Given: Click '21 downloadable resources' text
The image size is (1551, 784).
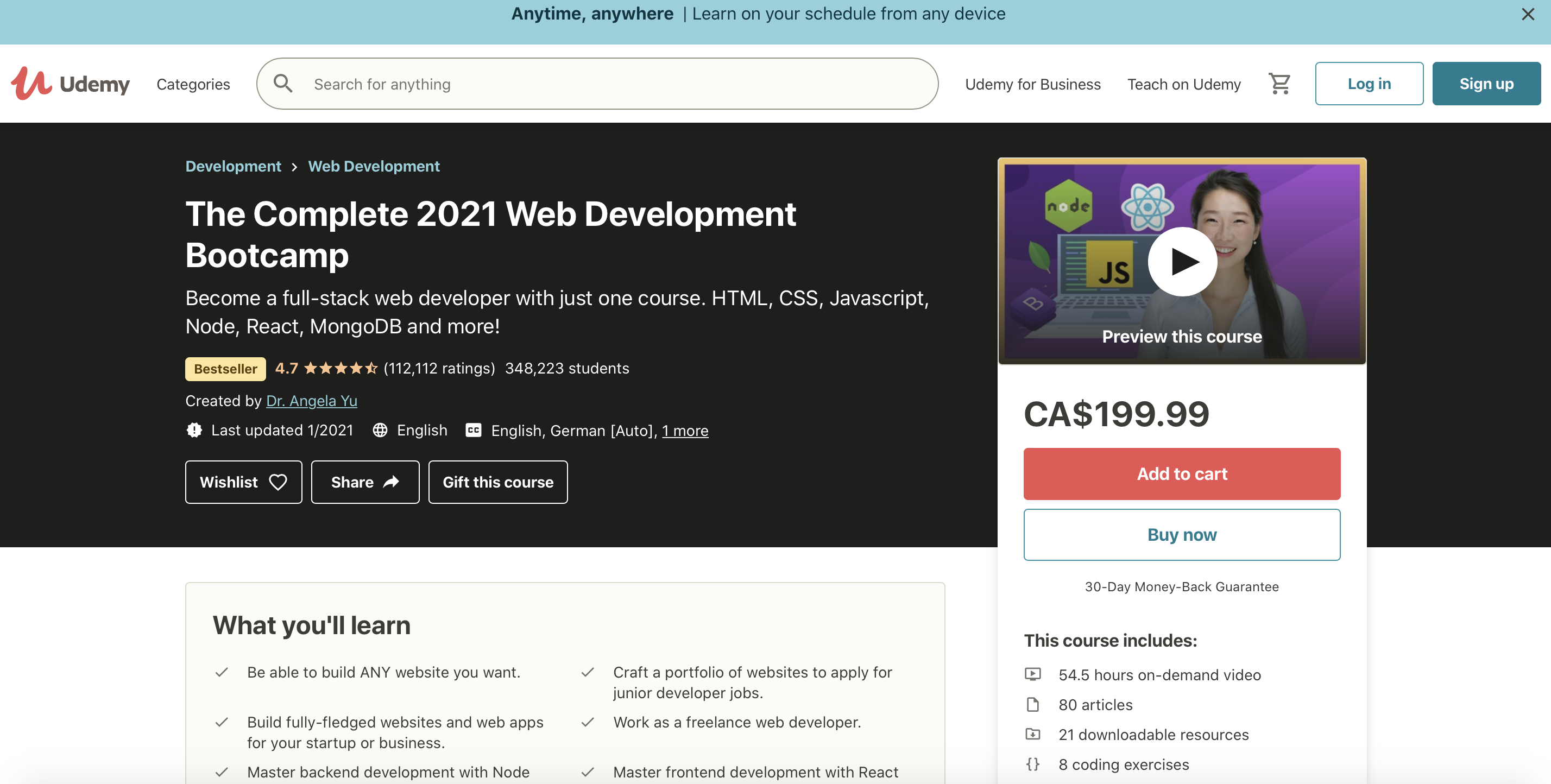Looking at the screenshot, I should point(1153,735).
